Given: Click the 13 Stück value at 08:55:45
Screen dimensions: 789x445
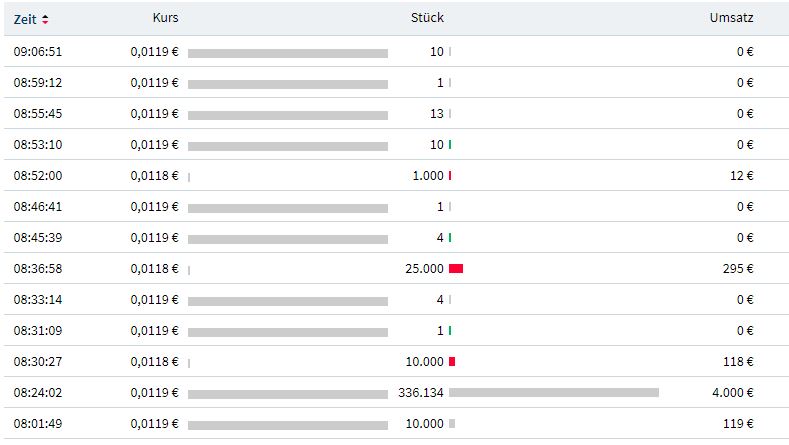Looking at the screenshot, I should point(437,114).
